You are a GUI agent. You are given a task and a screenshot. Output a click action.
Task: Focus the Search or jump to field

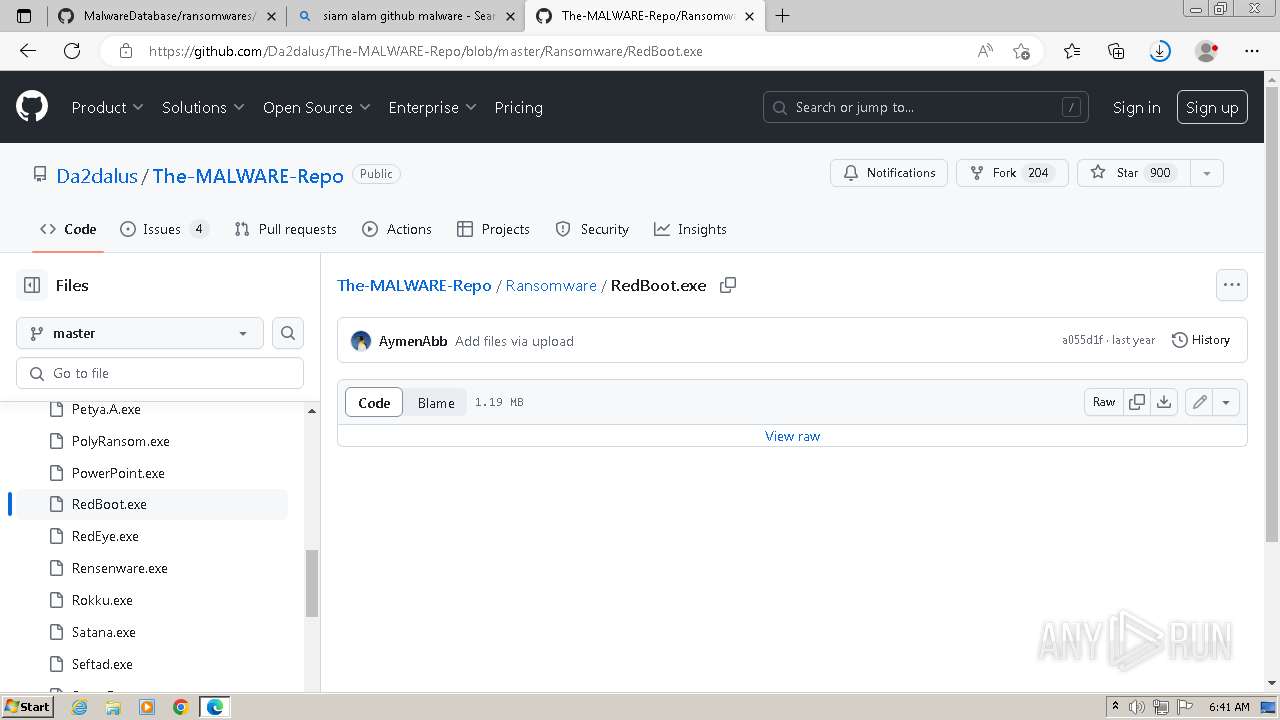pos(927,107)
